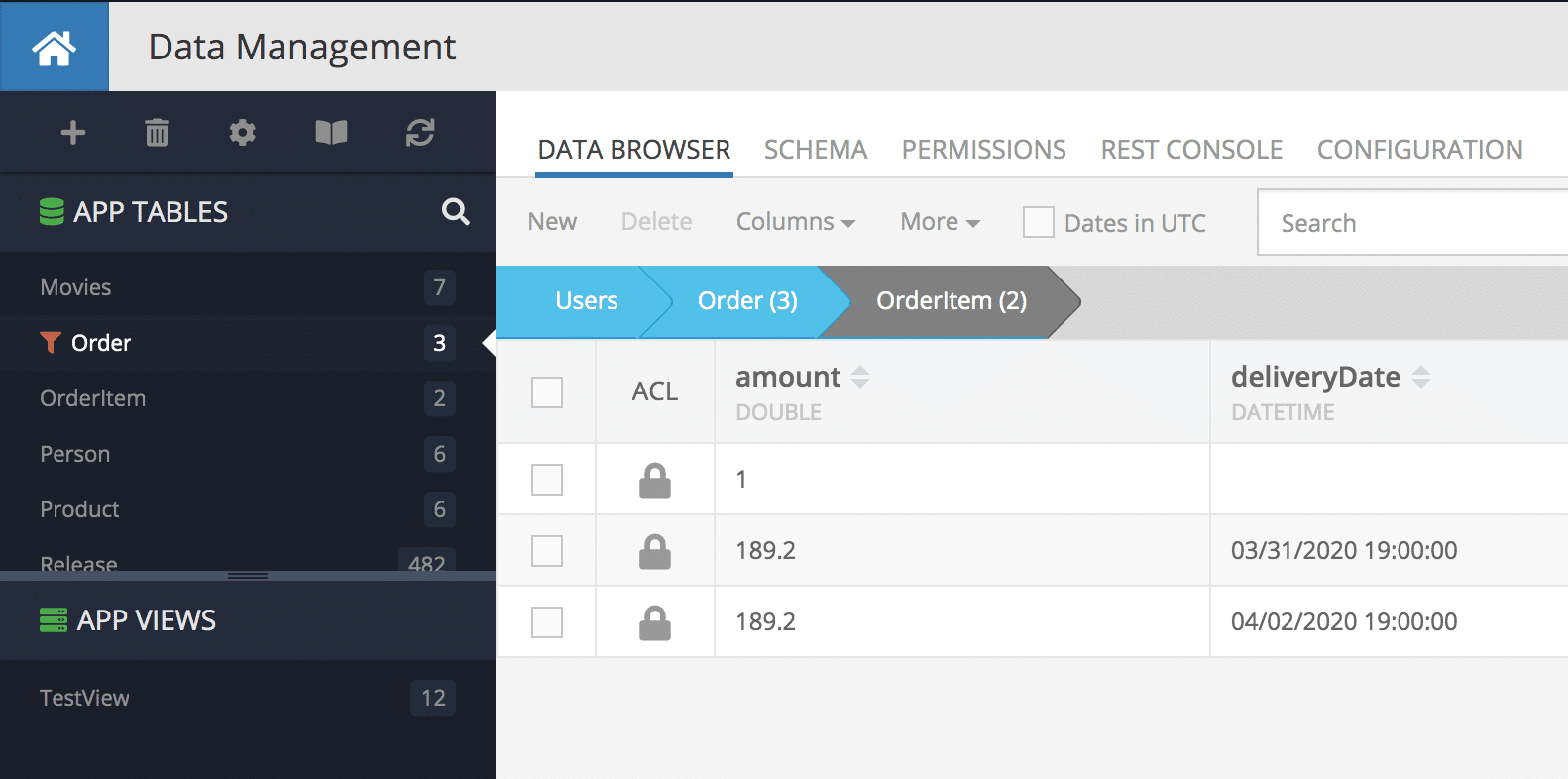
Task: Navigate to the Users breadcrumb
Action: 586,301
